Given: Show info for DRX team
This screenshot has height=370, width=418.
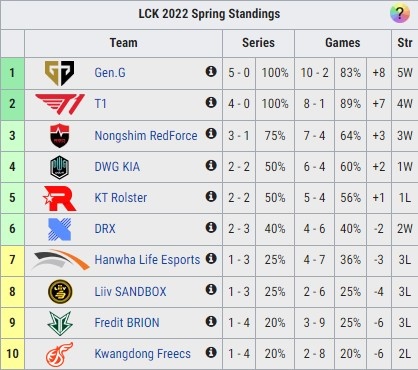Looking at the screenshot, I should tap(211, 227).
